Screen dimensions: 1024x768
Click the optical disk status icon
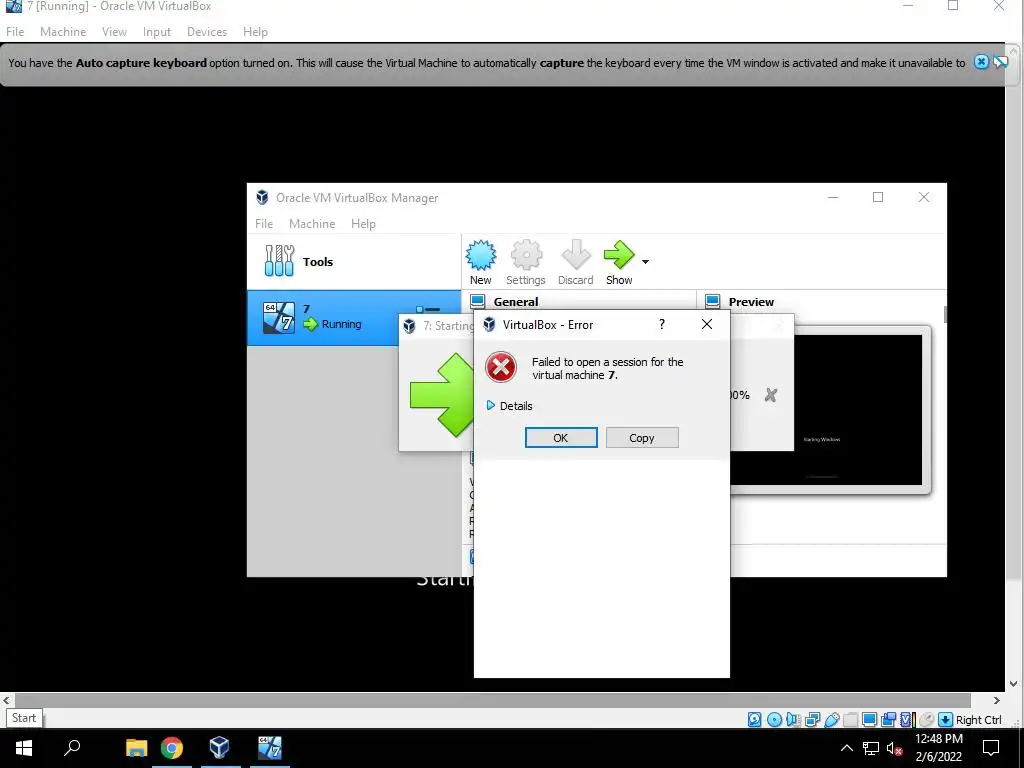point(775,720)
